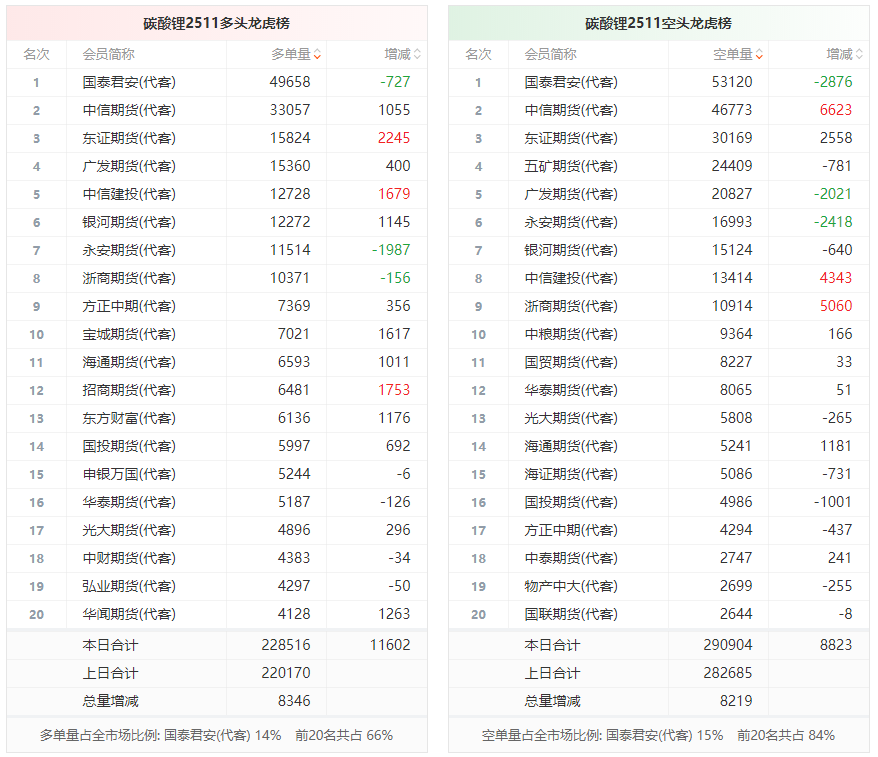Click short volume value 53120
Screen dimensions: 878x757
pyautogui.click(x=732, y=82)
